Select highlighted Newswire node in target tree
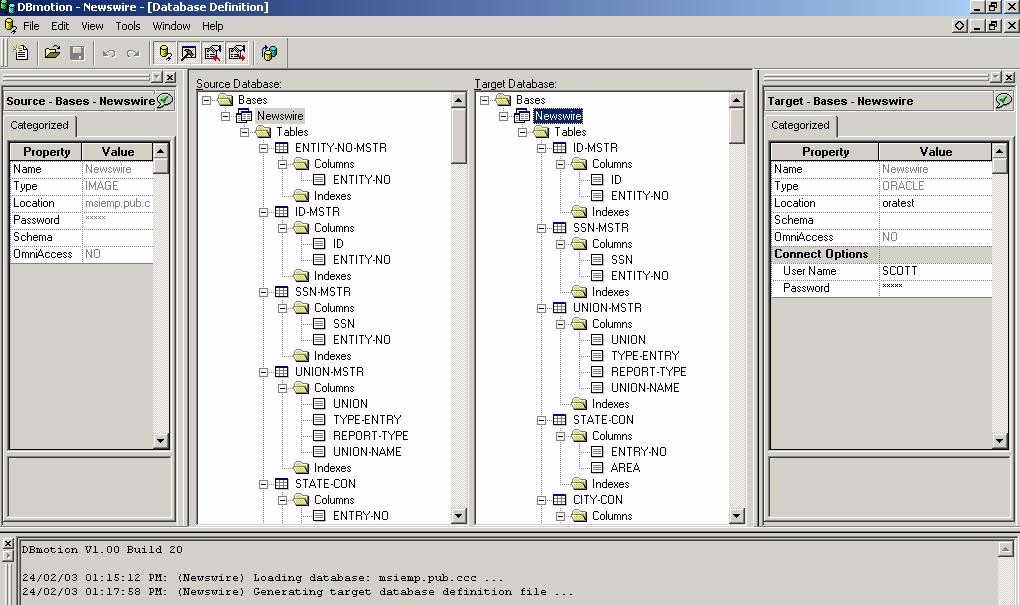The height and width of the screenshot is (605, 1020). pos(557,116)
